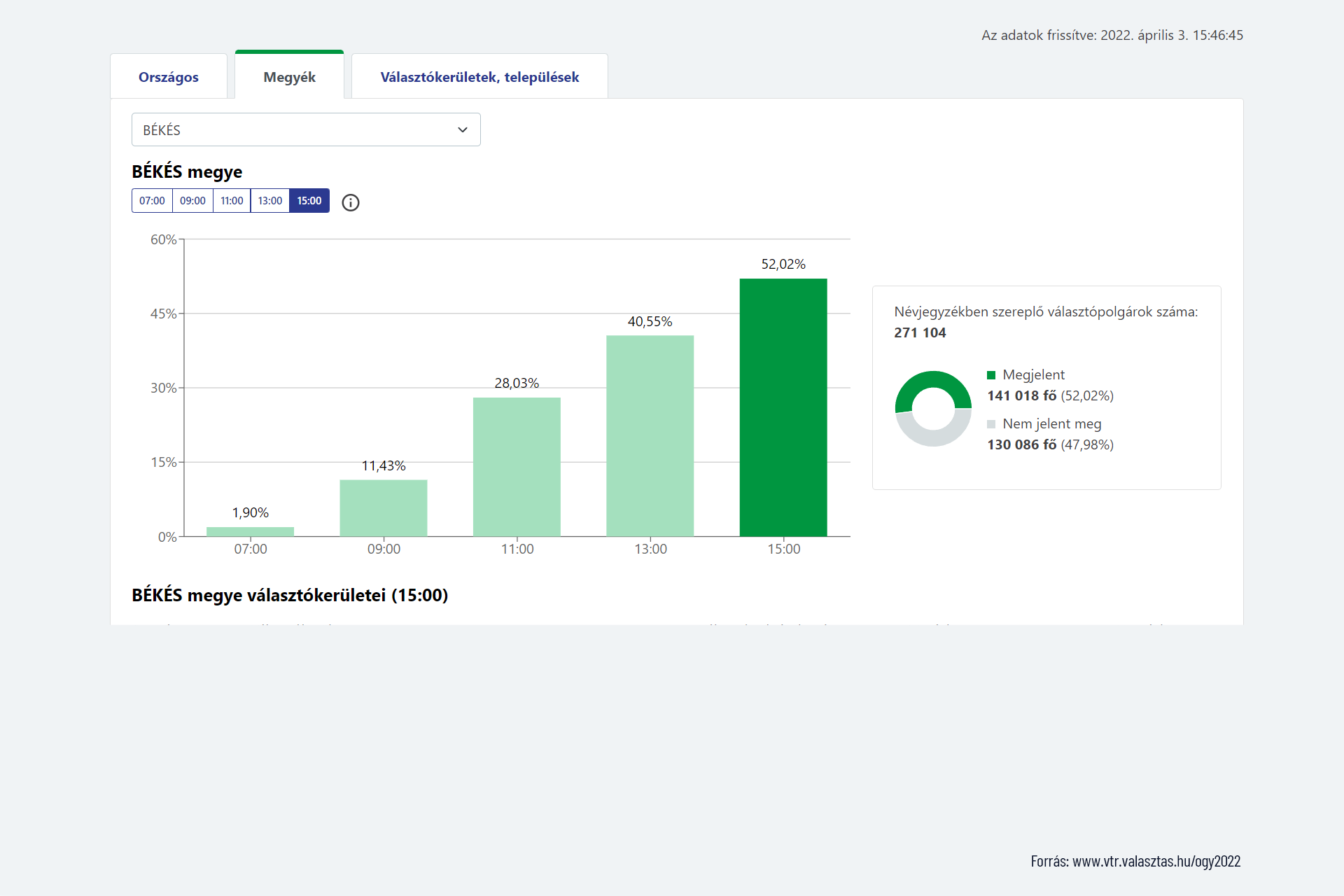Switch to the Országos tab
Viewport: 1344px width, 896px height.
tap(169, 77)
